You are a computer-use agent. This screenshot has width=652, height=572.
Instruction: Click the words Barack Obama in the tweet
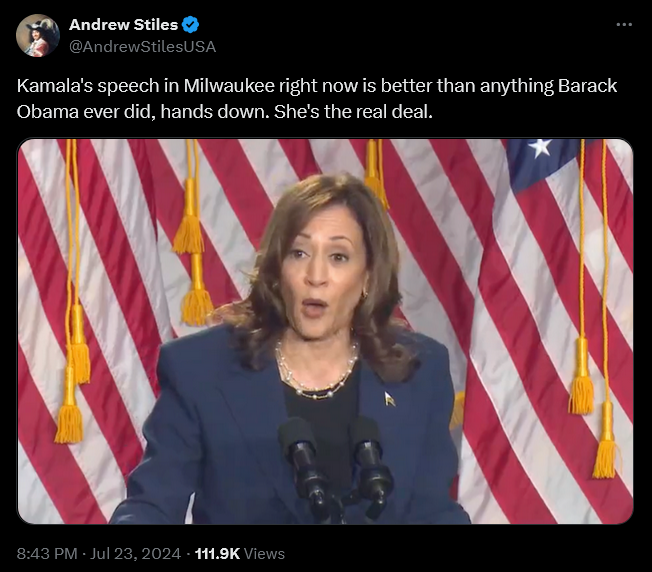pos(317,99)
